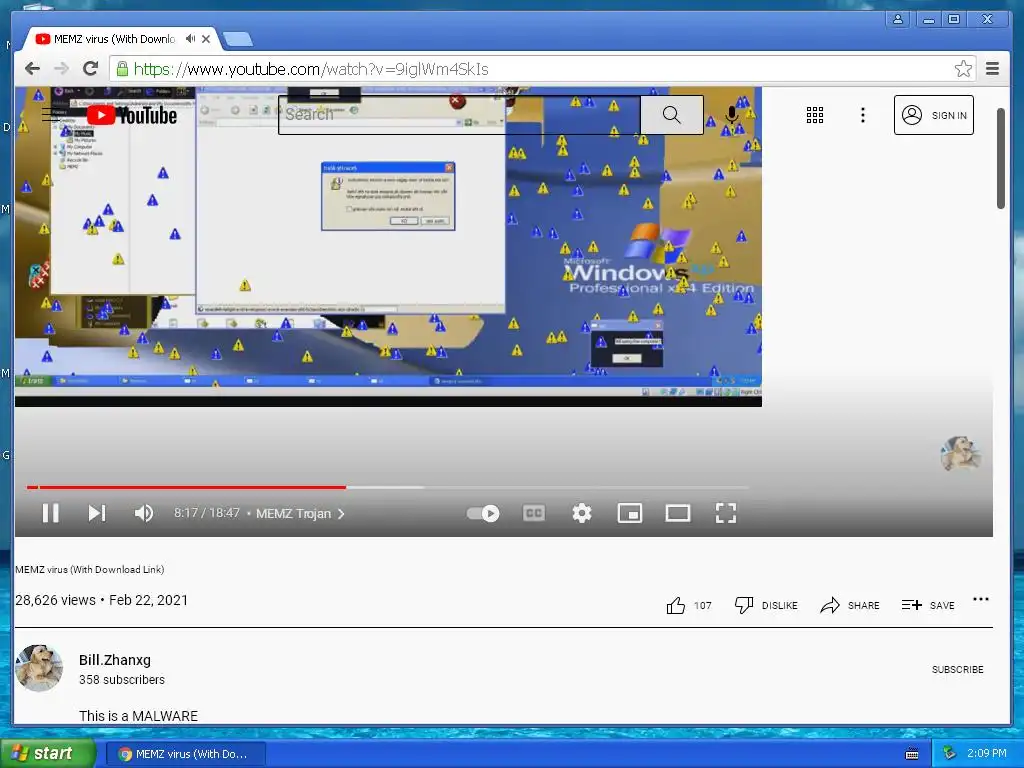Close the MEMZ virus tab

pos(206,39)
